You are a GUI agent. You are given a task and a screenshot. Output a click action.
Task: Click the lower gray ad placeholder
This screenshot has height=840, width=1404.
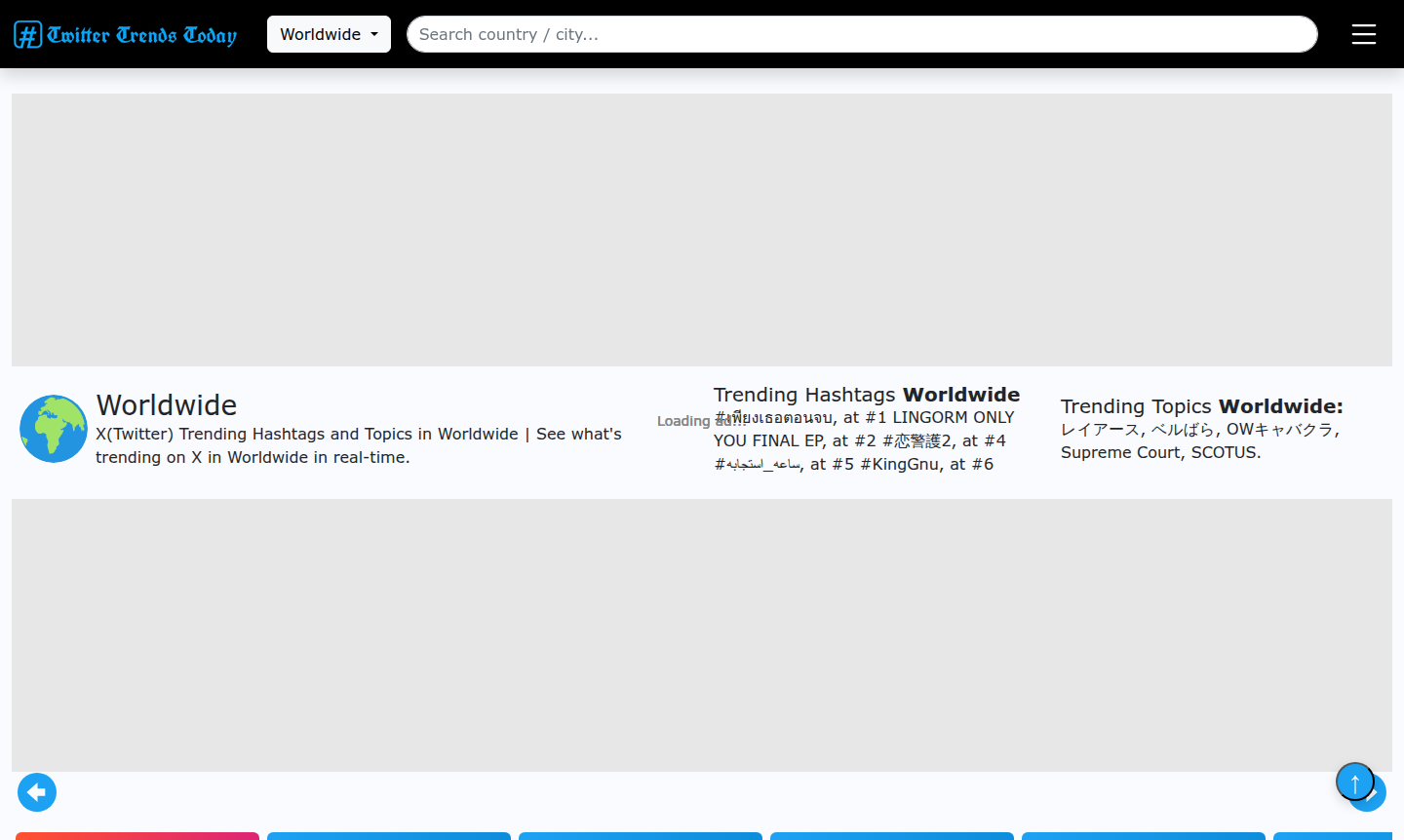pos(702,635)
